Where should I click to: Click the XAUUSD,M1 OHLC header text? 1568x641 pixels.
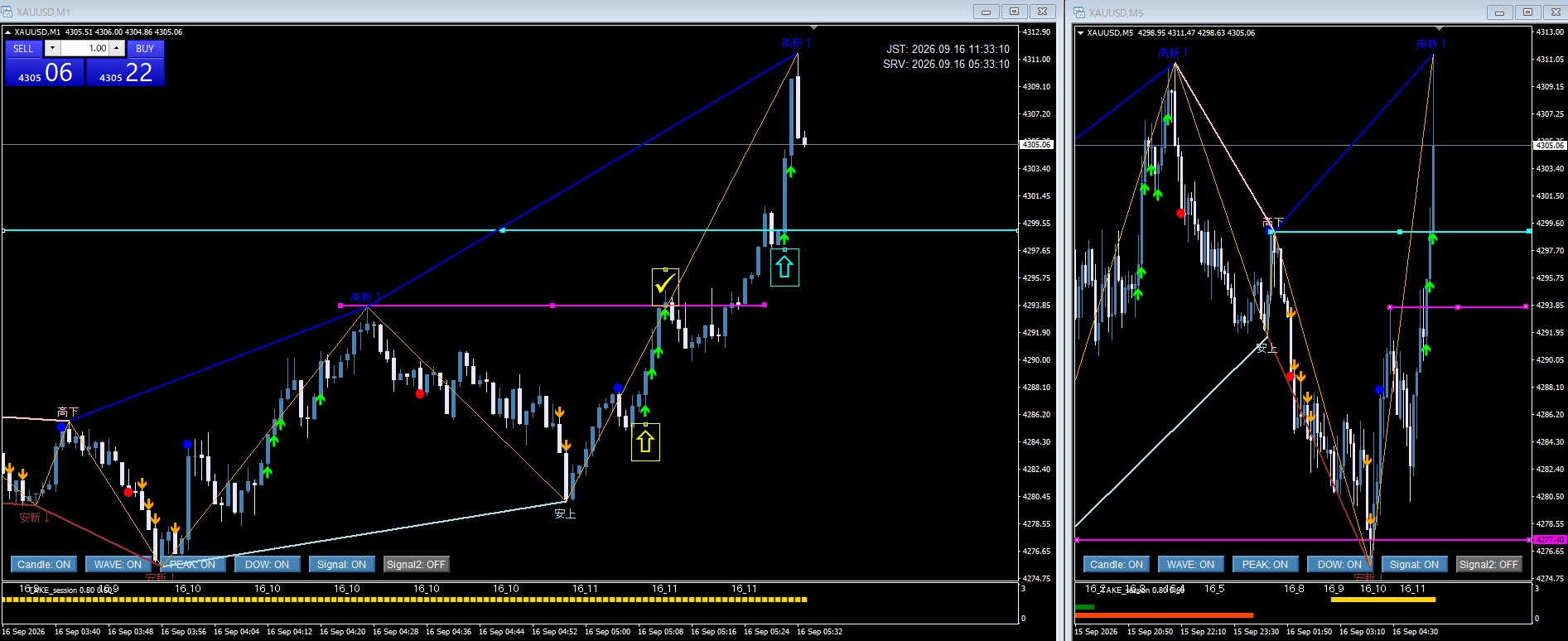(99, 32)
